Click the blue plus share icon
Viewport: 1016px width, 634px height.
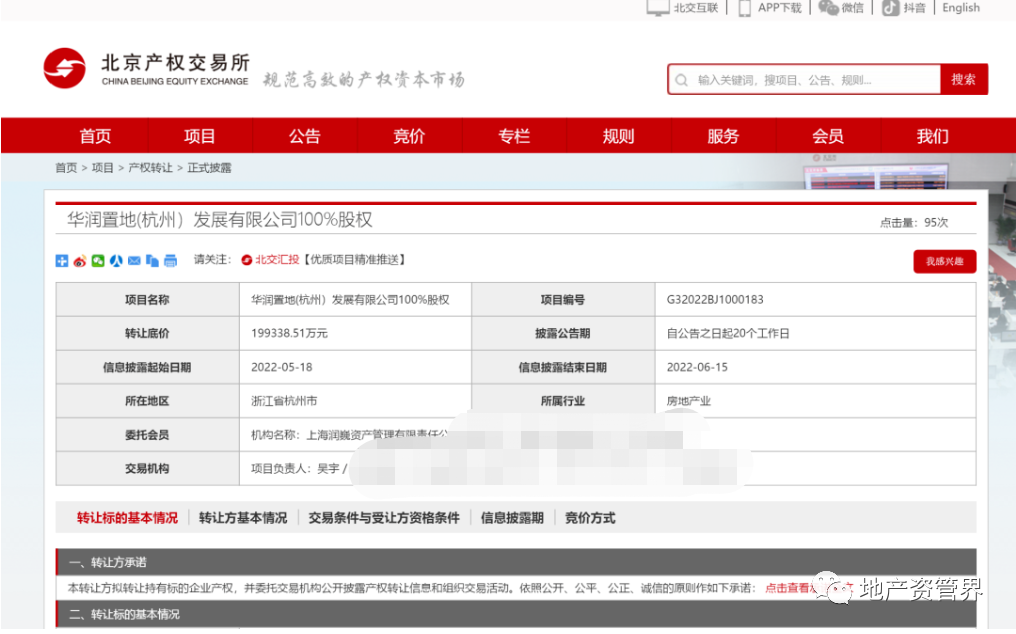[62, 261]
